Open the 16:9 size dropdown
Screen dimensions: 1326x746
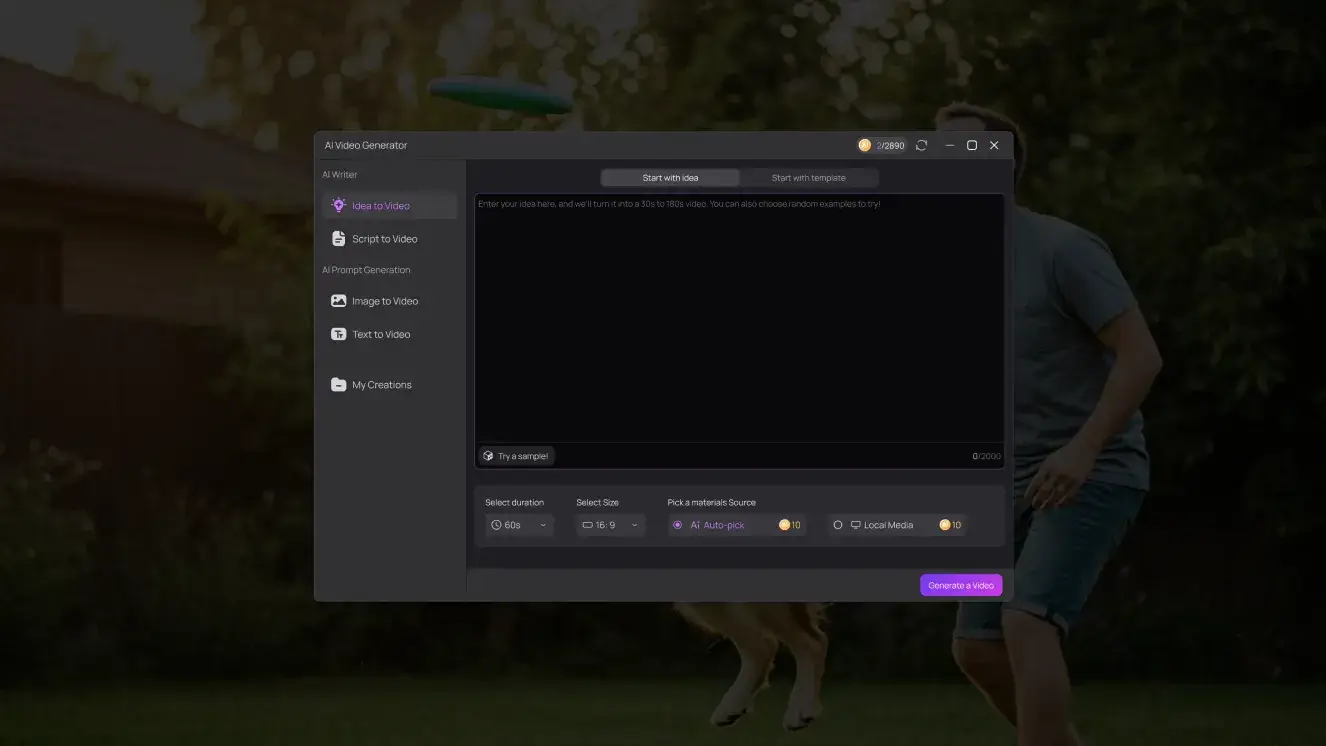tap(610, 525)
